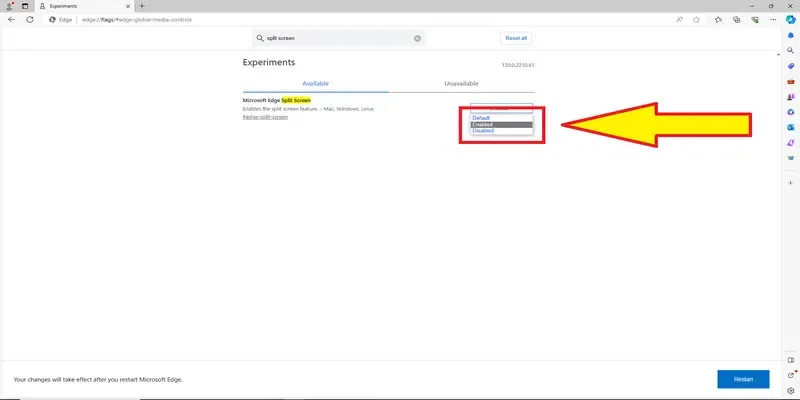This screenshot has width=800, height=400.
Task: Open the Favorites list icon
Action: coord(718,20)
